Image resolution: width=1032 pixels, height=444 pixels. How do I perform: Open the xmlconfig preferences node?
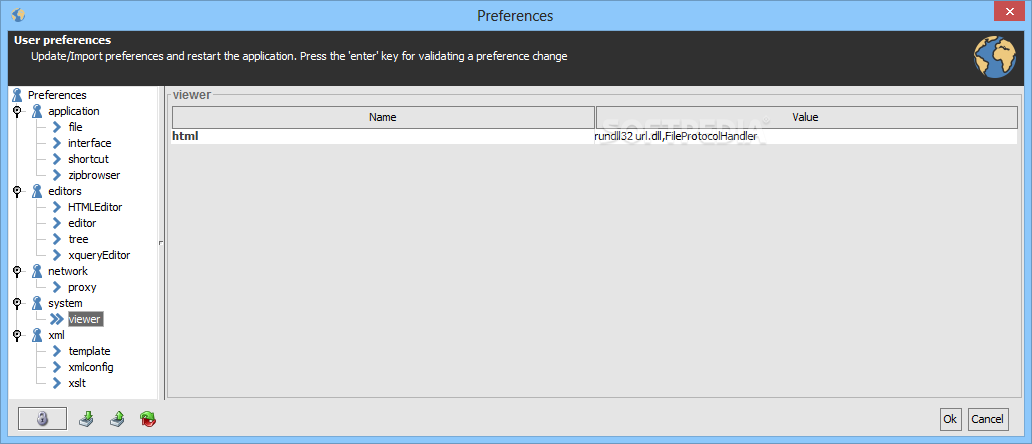click(x=91, y=367)
